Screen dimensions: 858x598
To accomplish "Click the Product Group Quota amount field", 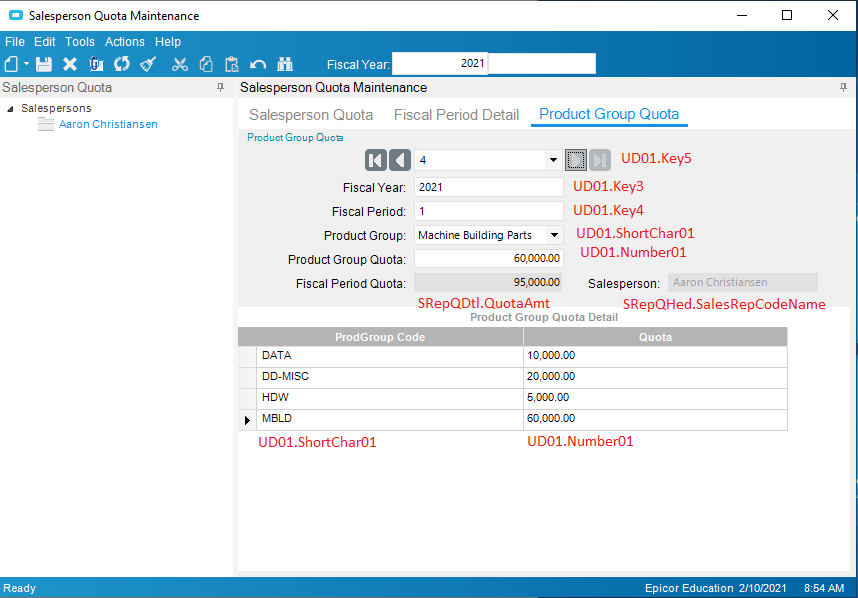I will click(x=489, y=259).
